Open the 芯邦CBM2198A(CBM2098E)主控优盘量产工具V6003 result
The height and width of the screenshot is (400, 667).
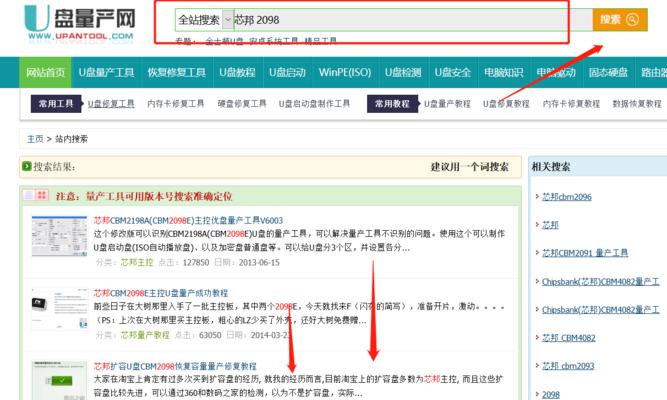(188, 220)
